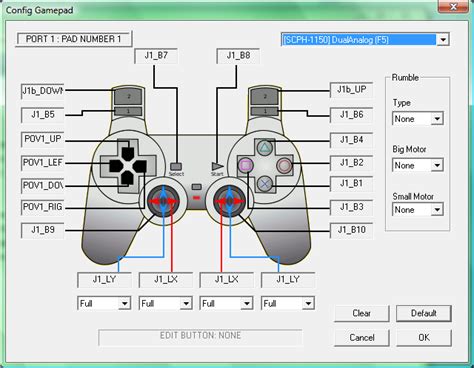Click the right shoulder button 1 on gamepad
The image size is (474, 368).
click(265, 111)
